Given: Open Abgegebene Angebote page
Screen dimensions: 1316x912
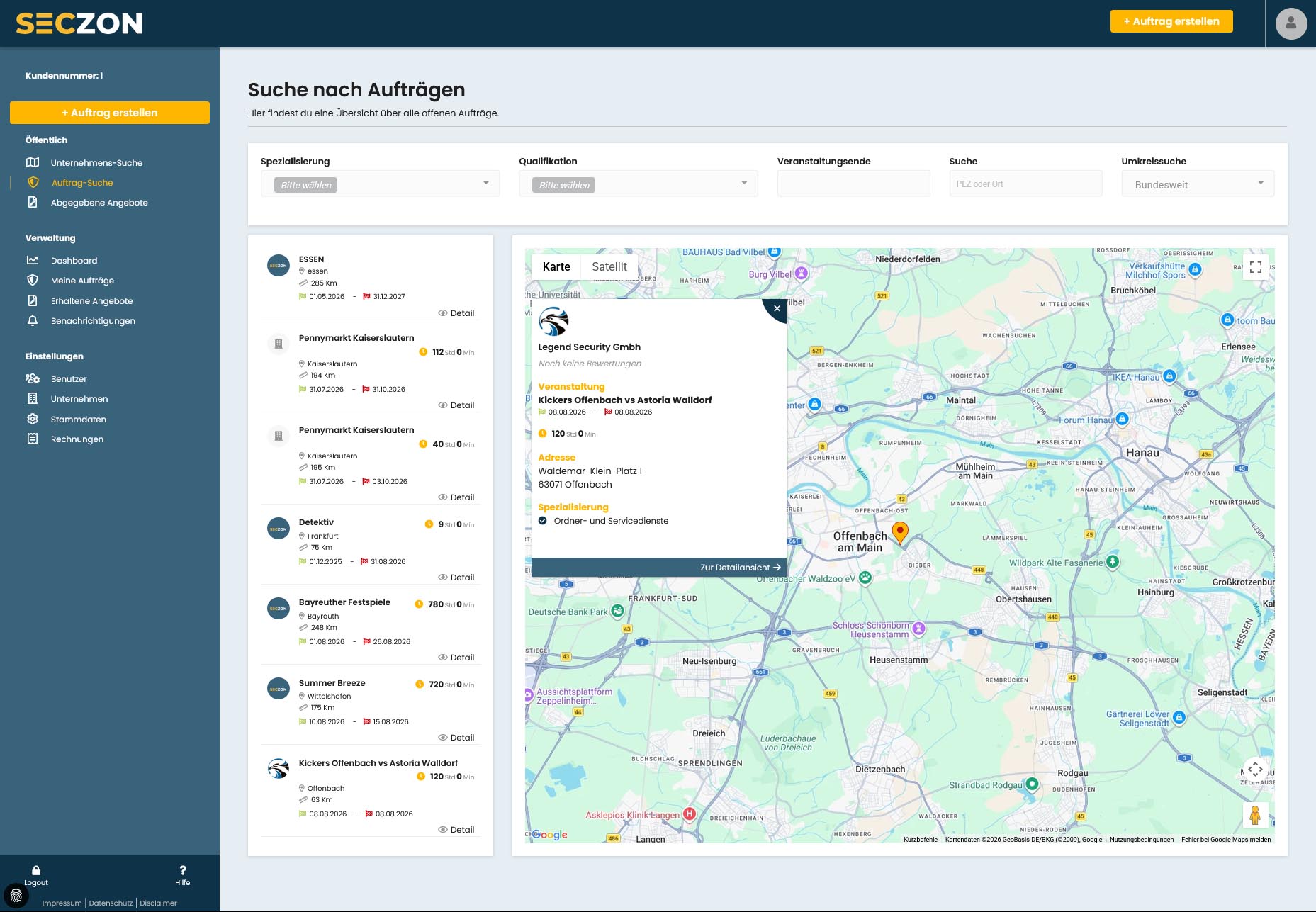Looking at the screenshot, I should tap(99, 203).
